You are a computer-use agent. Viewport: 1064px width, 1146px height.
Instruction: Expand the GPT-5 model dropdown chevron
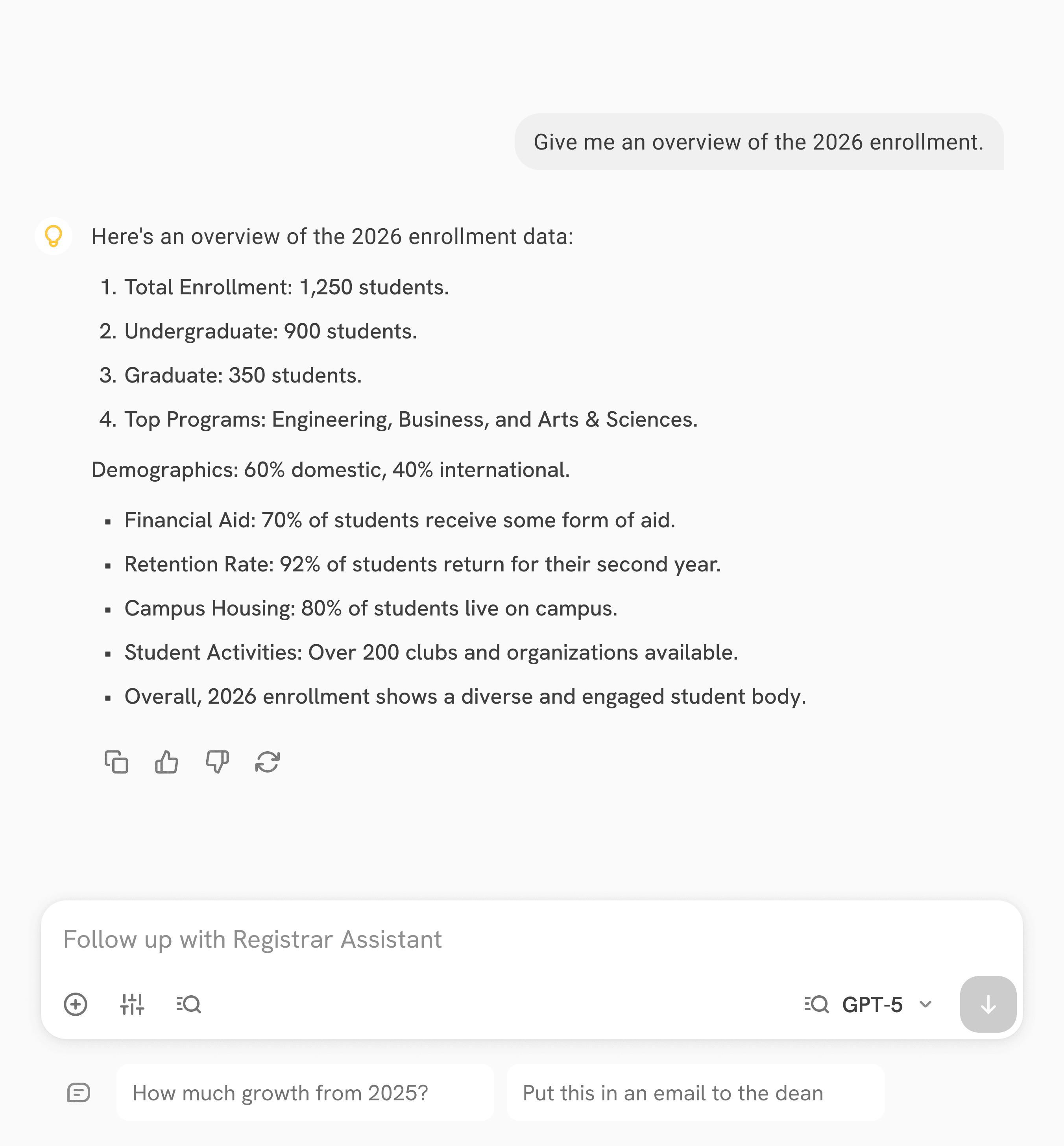[925, 1004]
